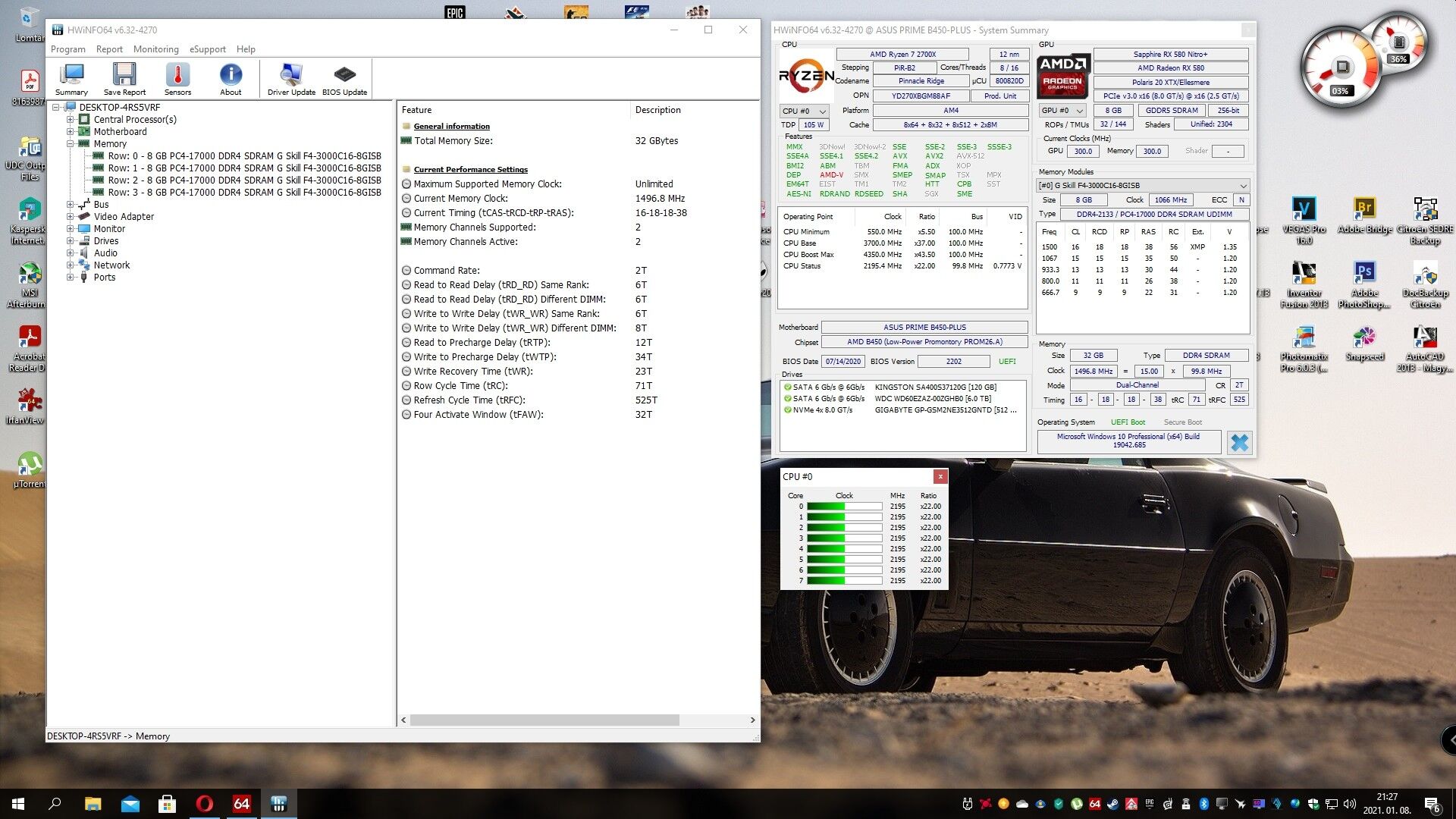Open the CPU #0 dropdown in System Summary

click(805, 111)
